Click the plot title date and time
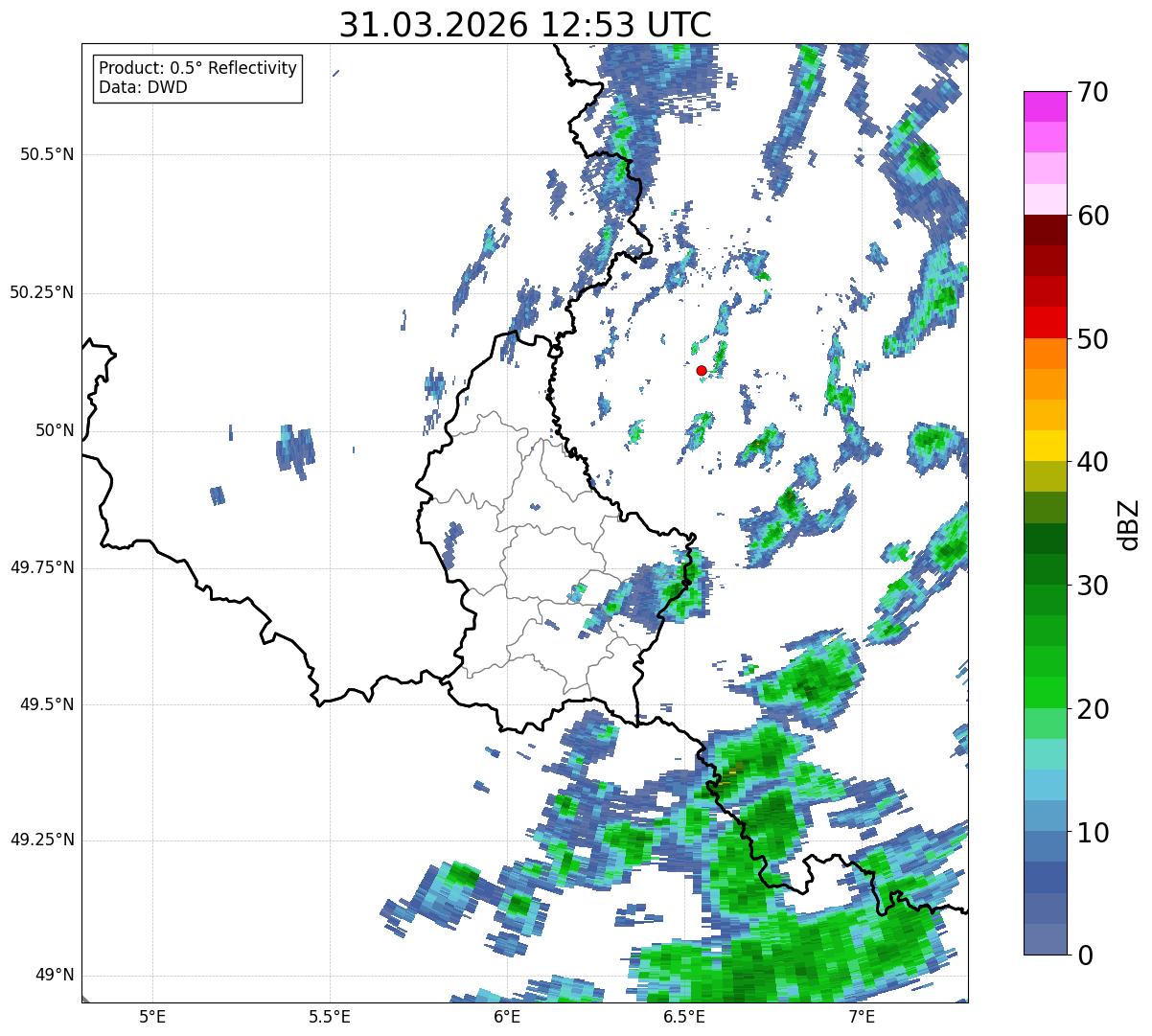The height and width of the screenshot is (1036, 1152). pyautogui.click(x=525, y=25)
